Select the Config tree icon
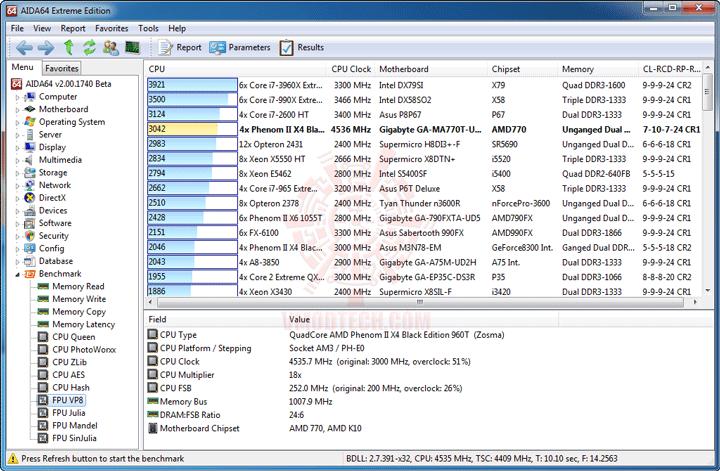The height and width of the screenshot is (471, 720). pos(30,248)
